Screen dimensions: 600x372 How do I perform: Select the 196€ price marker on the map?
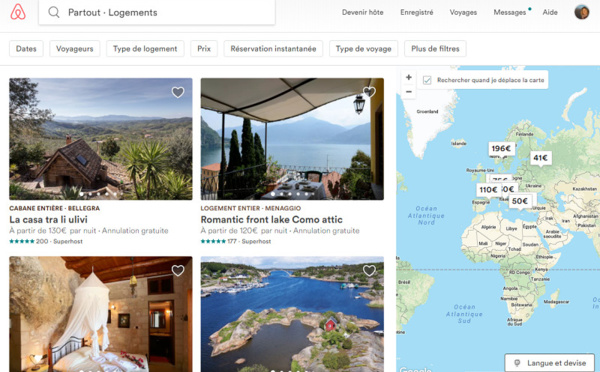[501, 148]
